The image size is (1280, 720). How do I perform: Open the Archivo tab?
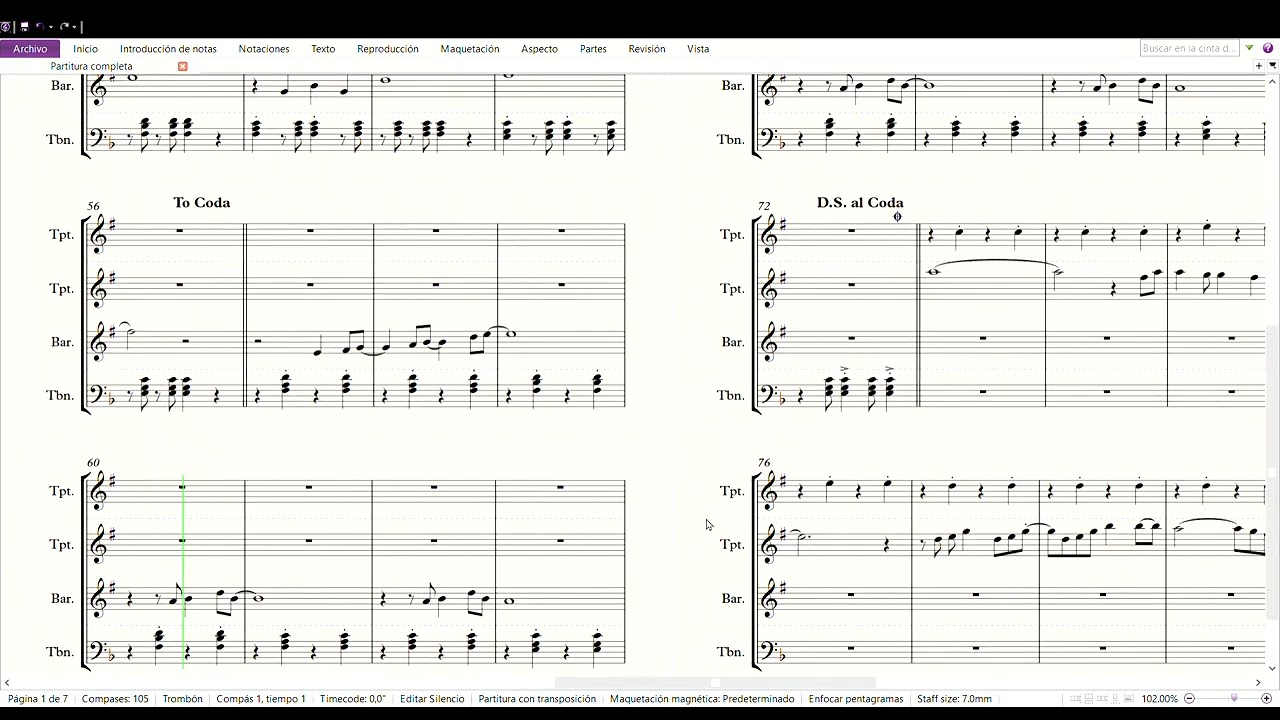tap(30, 48)
